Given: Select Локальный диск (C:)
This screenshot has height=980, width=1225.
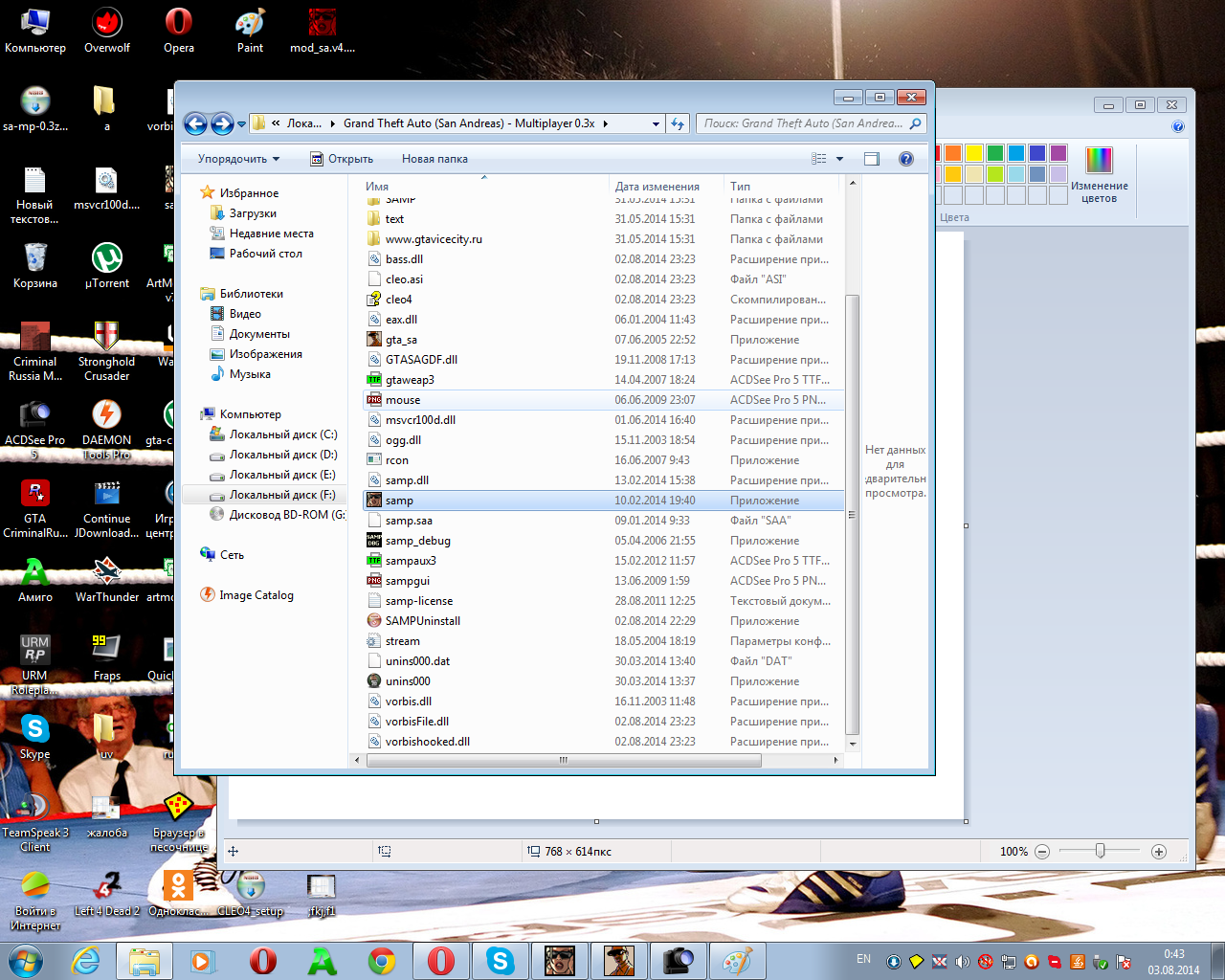Looking at the screenshot, I should (x=283, y=434).
